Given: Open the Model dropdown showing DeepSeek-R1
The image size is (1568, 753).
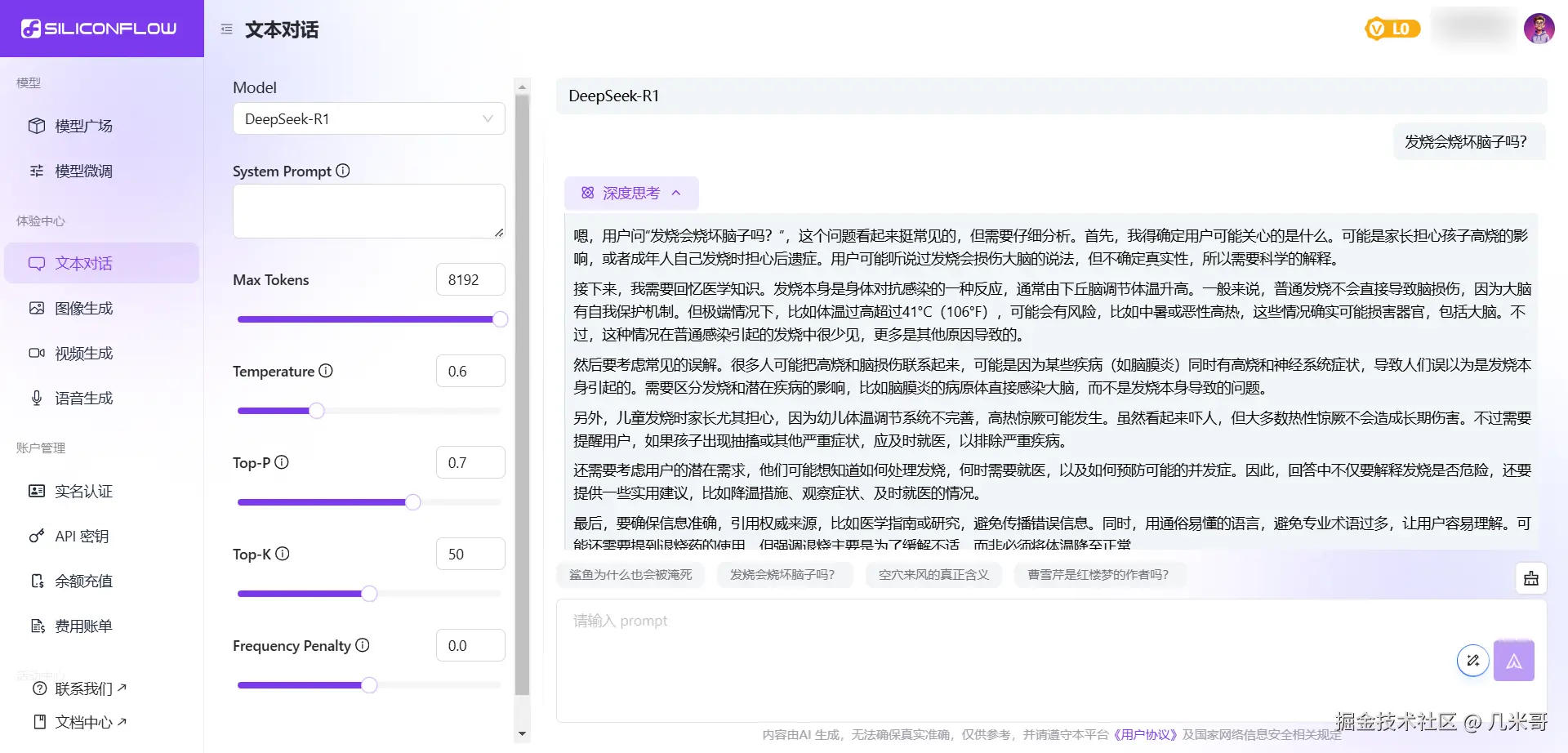Looking at the screenshot, I should (368, 118).
